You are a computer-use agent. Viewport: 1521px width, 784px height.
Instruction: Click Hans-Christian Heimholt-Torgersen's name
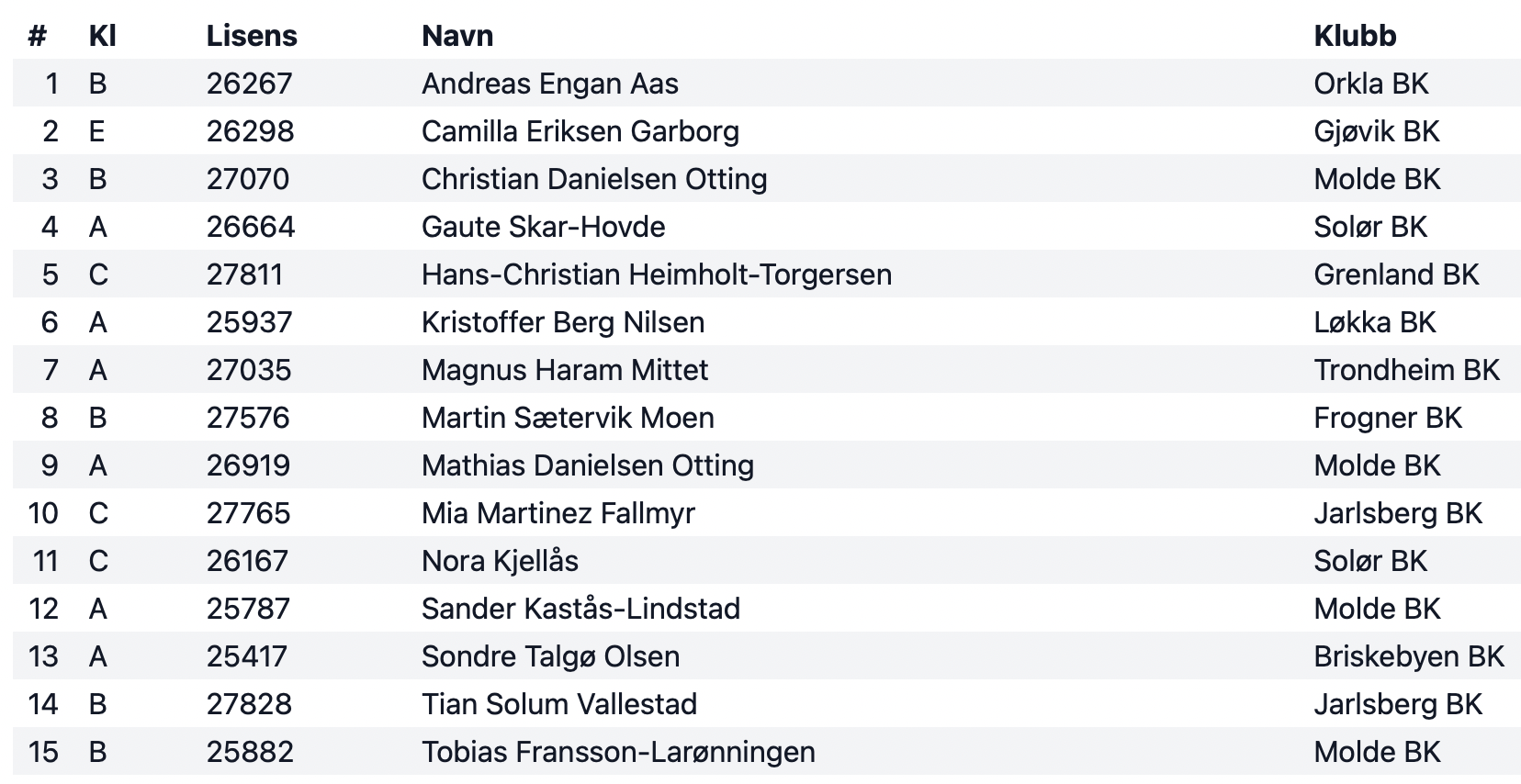[657, 274]
